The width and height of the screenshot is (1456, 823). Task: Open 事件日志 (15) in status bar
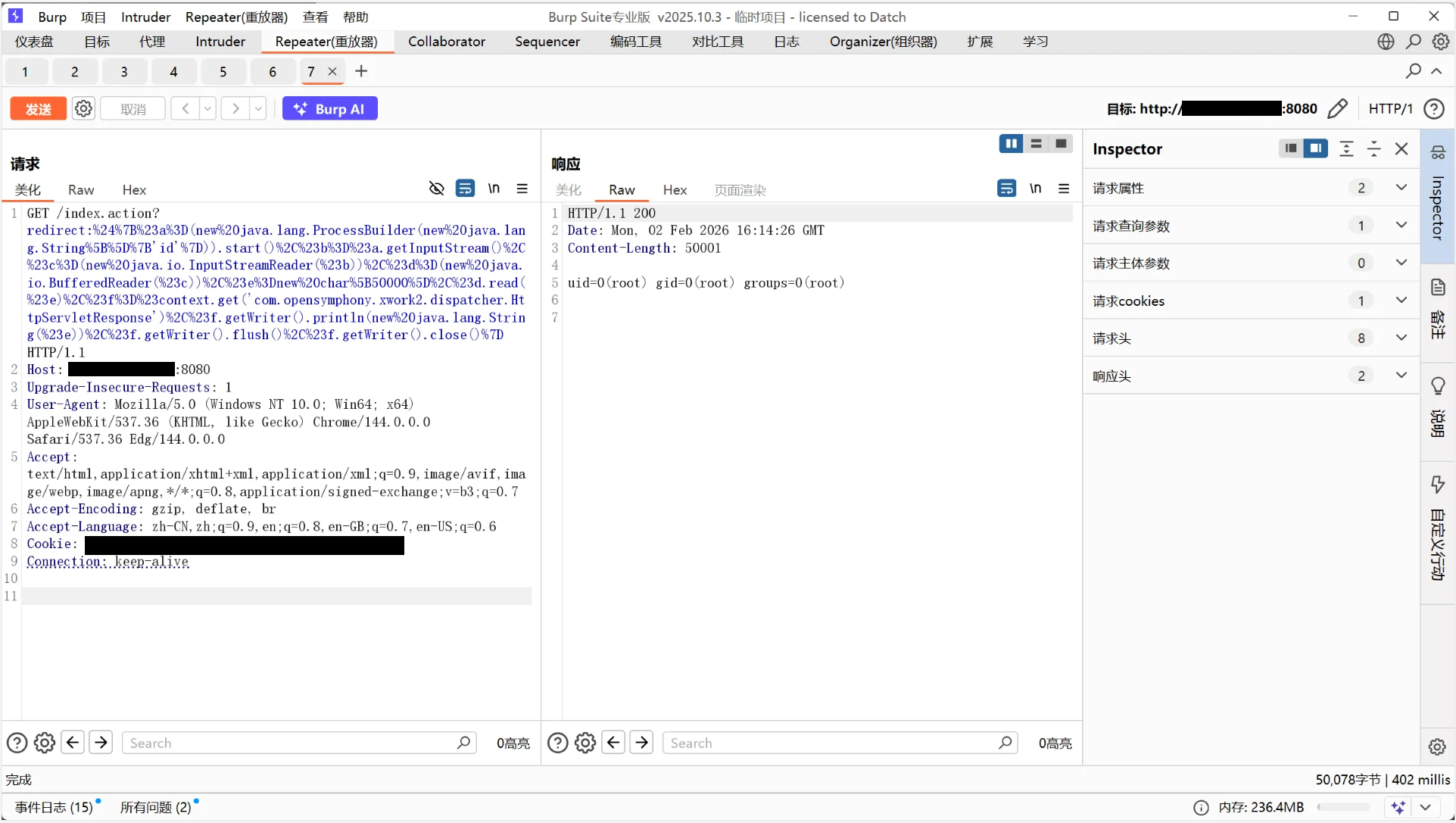(x=54, y=807)
